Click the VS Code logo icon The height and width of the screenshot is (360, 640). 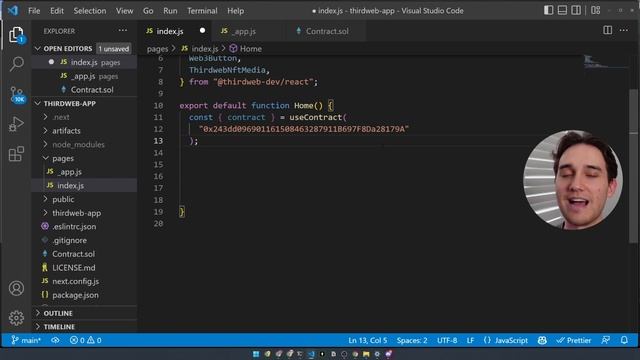[x=13, y=10]
